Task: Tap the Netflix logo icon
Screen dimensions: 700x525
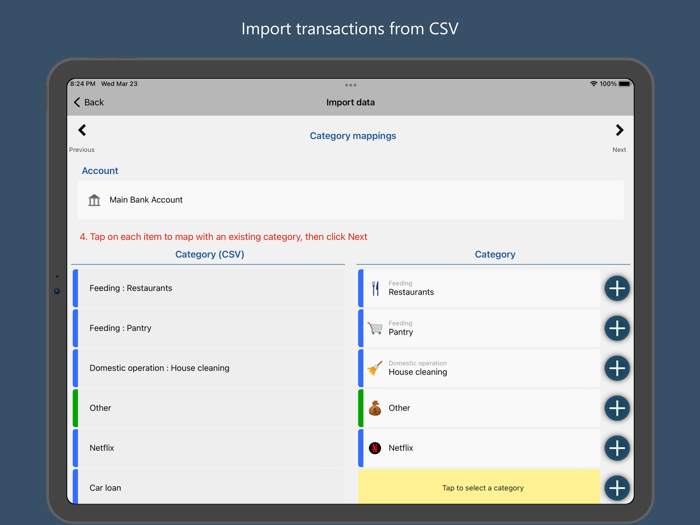Action: (x=375, y=448)
